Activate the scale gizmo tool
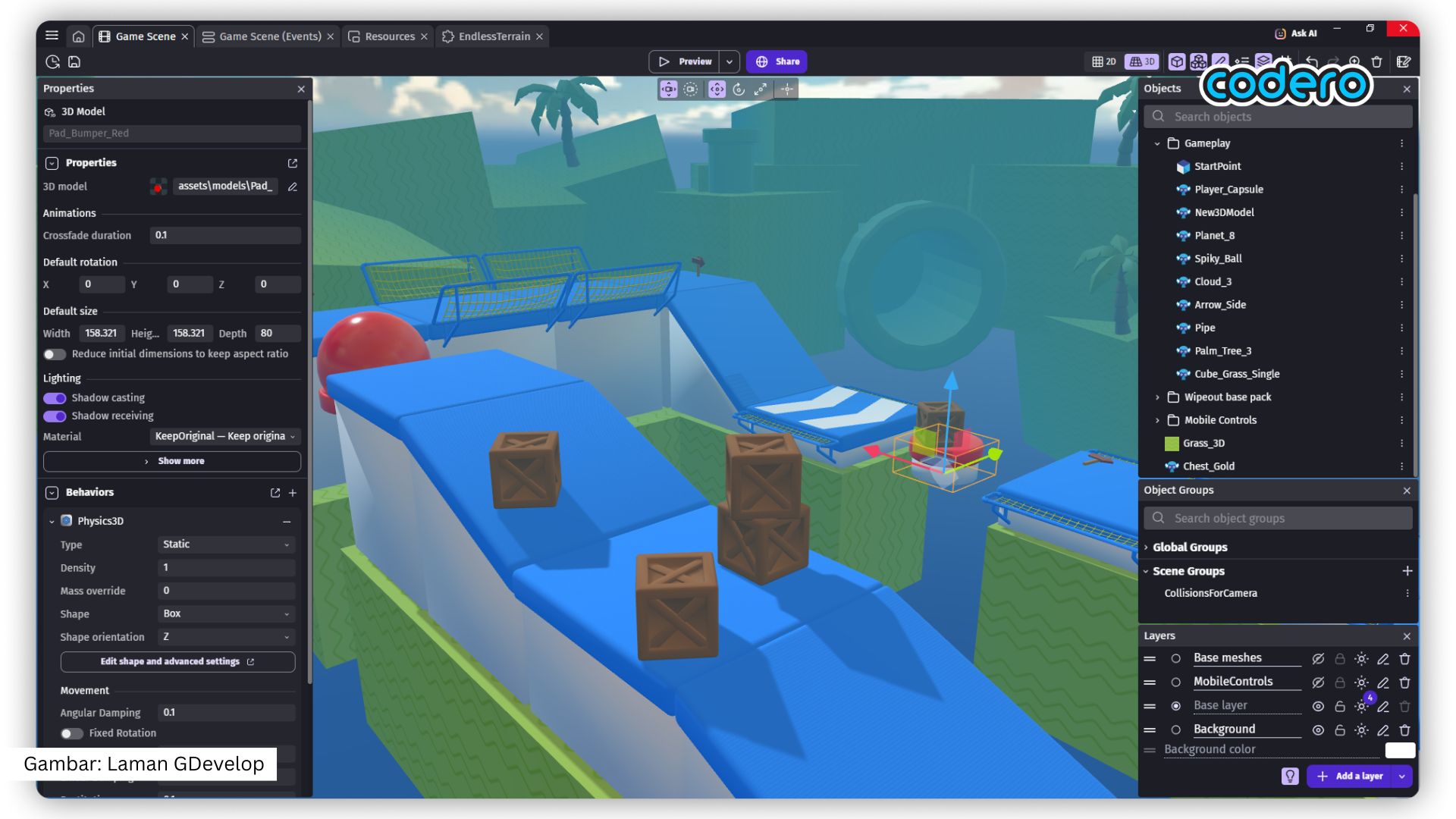The width and height of the screenshot is (1456, 819). tap(761, 89)
